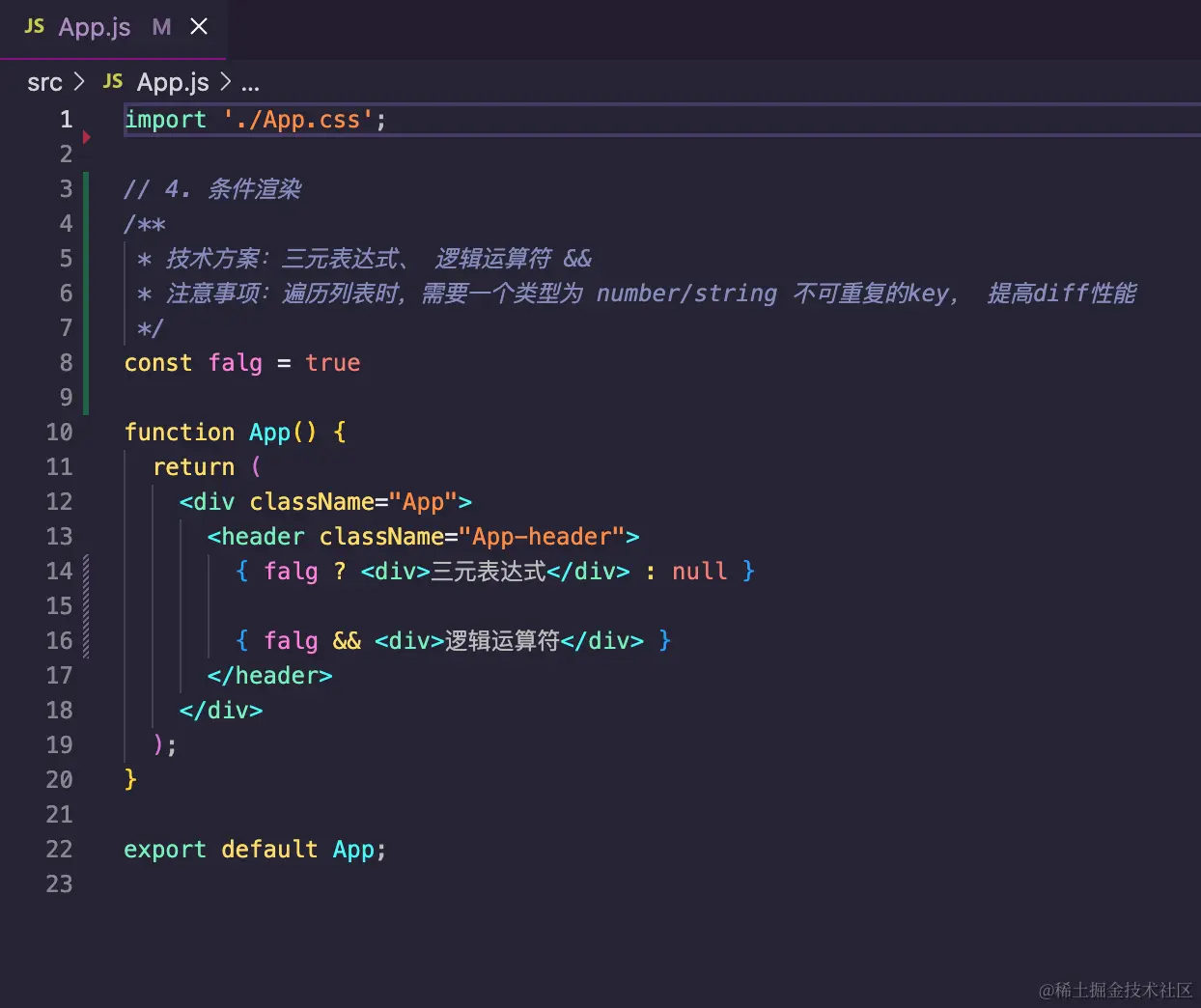1201x1008 pixels.
Task: Click the falg variable in const declaration
Action: pos(236,363)
